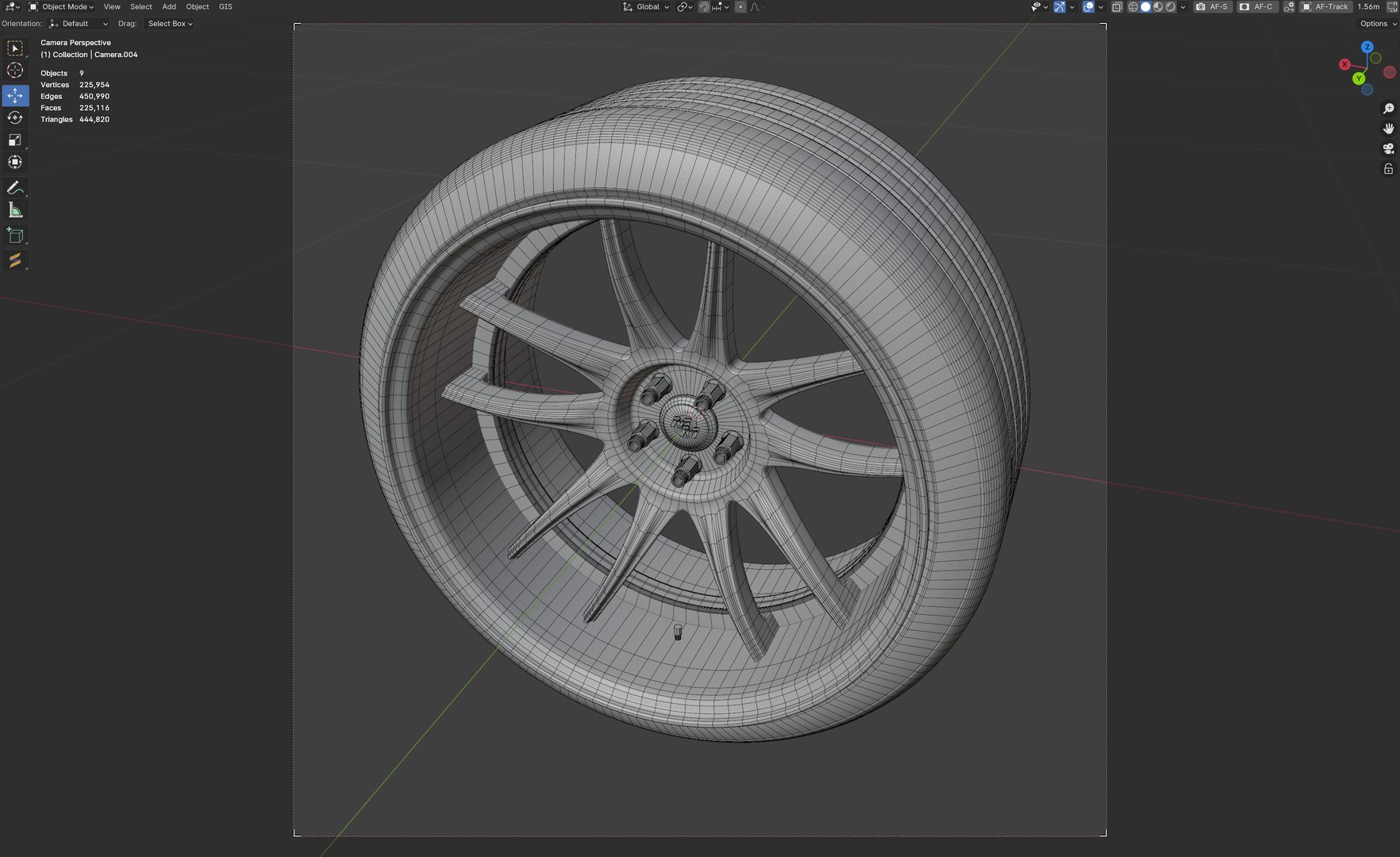The height and width of the screenshot is (857, 1400).
Task: Open the Drag Select Box dropdown
Action: pos(170,24)
